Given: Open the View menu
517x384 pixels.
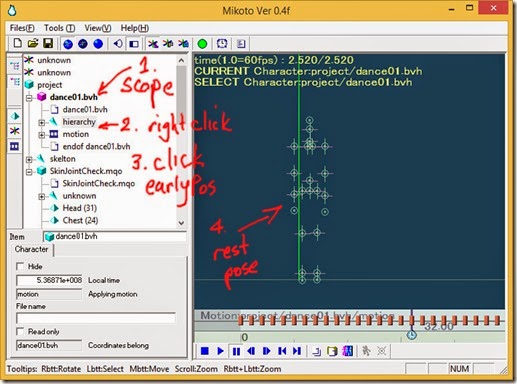Looking at the screenshot, I should point(98,28).
